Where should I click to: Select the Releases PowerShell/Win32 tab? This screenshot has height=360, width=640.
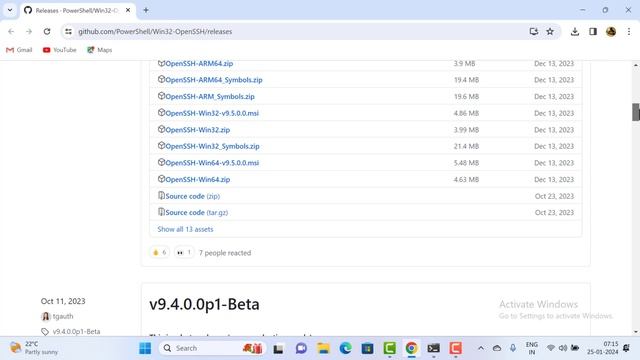(x=77, y=10)
